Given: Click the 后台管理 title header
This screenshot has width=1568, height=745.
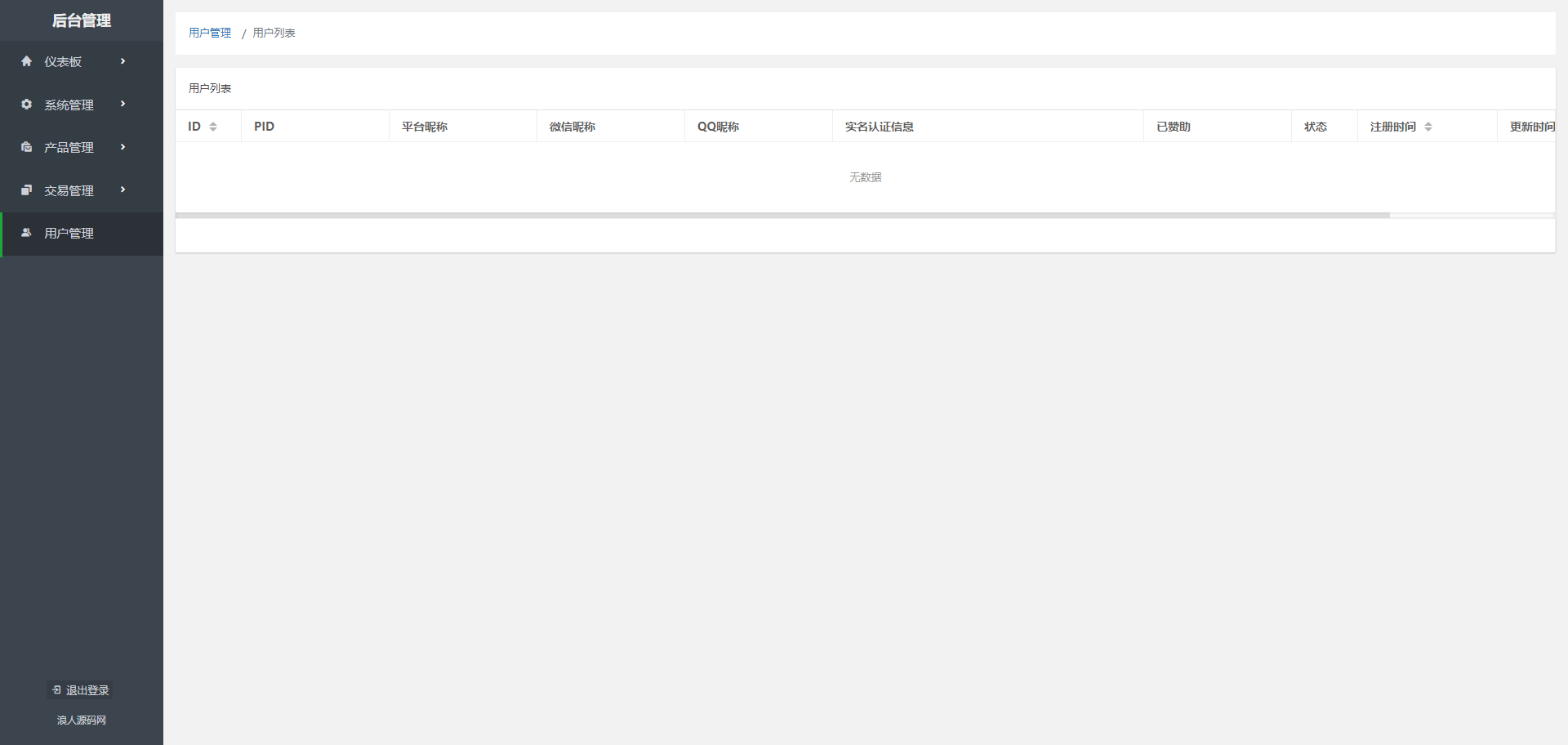Looking at the screenshot, I should point(81,20).
